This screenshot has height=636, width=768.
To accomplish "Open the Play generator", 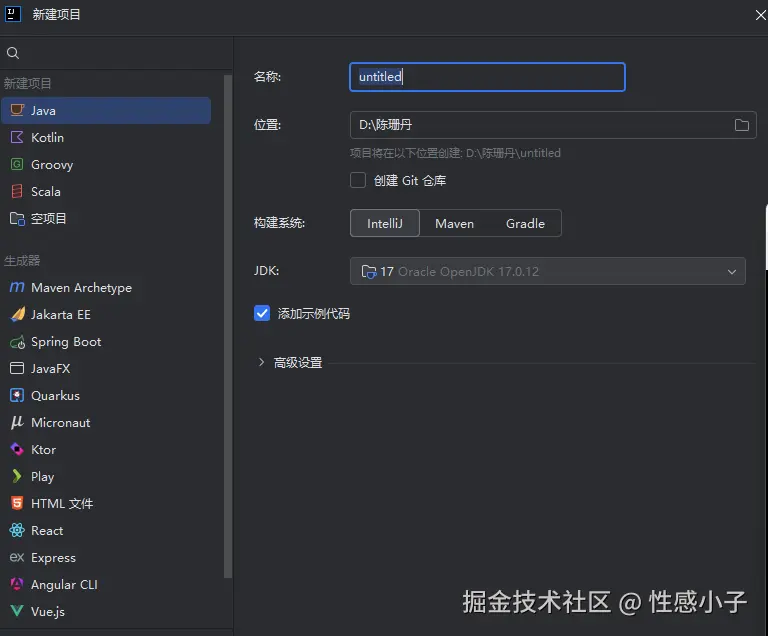I will 106,476.
